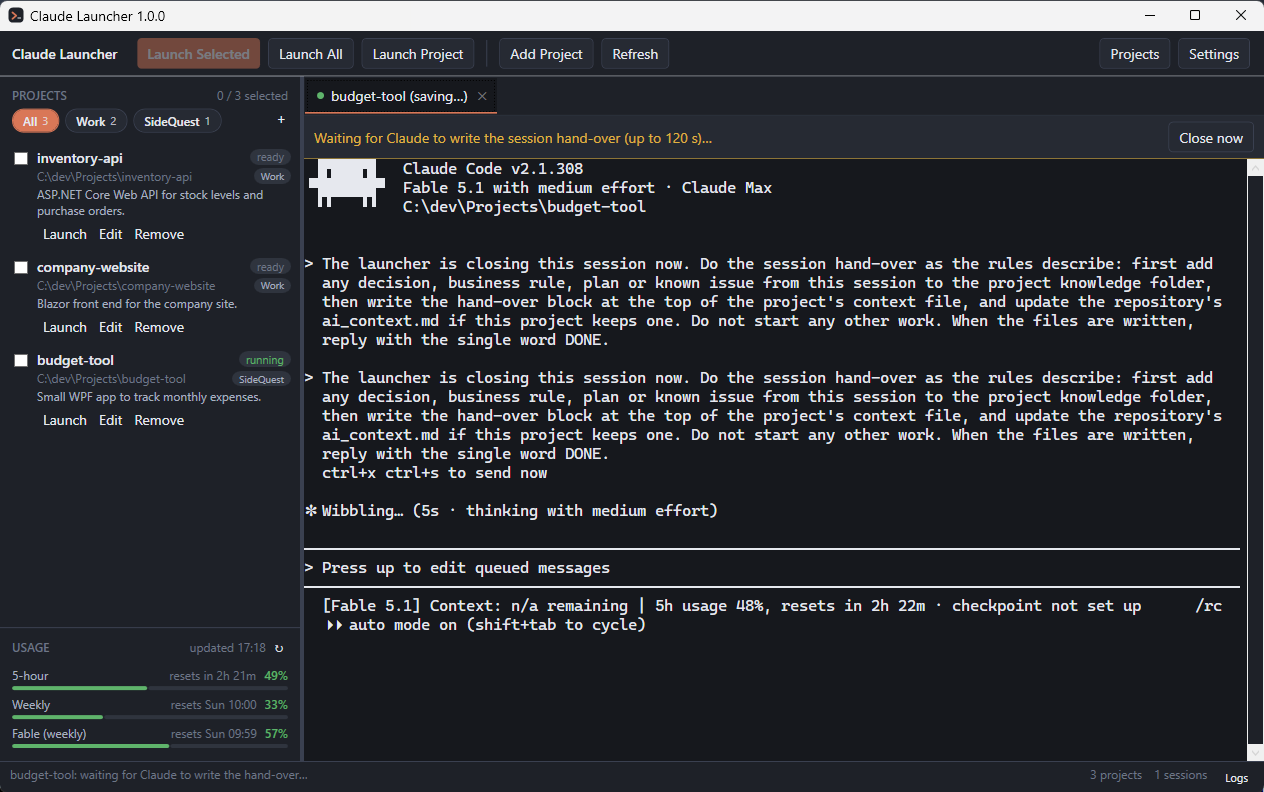Open Launch Project from the toolbar
Viewport: 1264px width, 792px height.
click(x=418, y=54)
